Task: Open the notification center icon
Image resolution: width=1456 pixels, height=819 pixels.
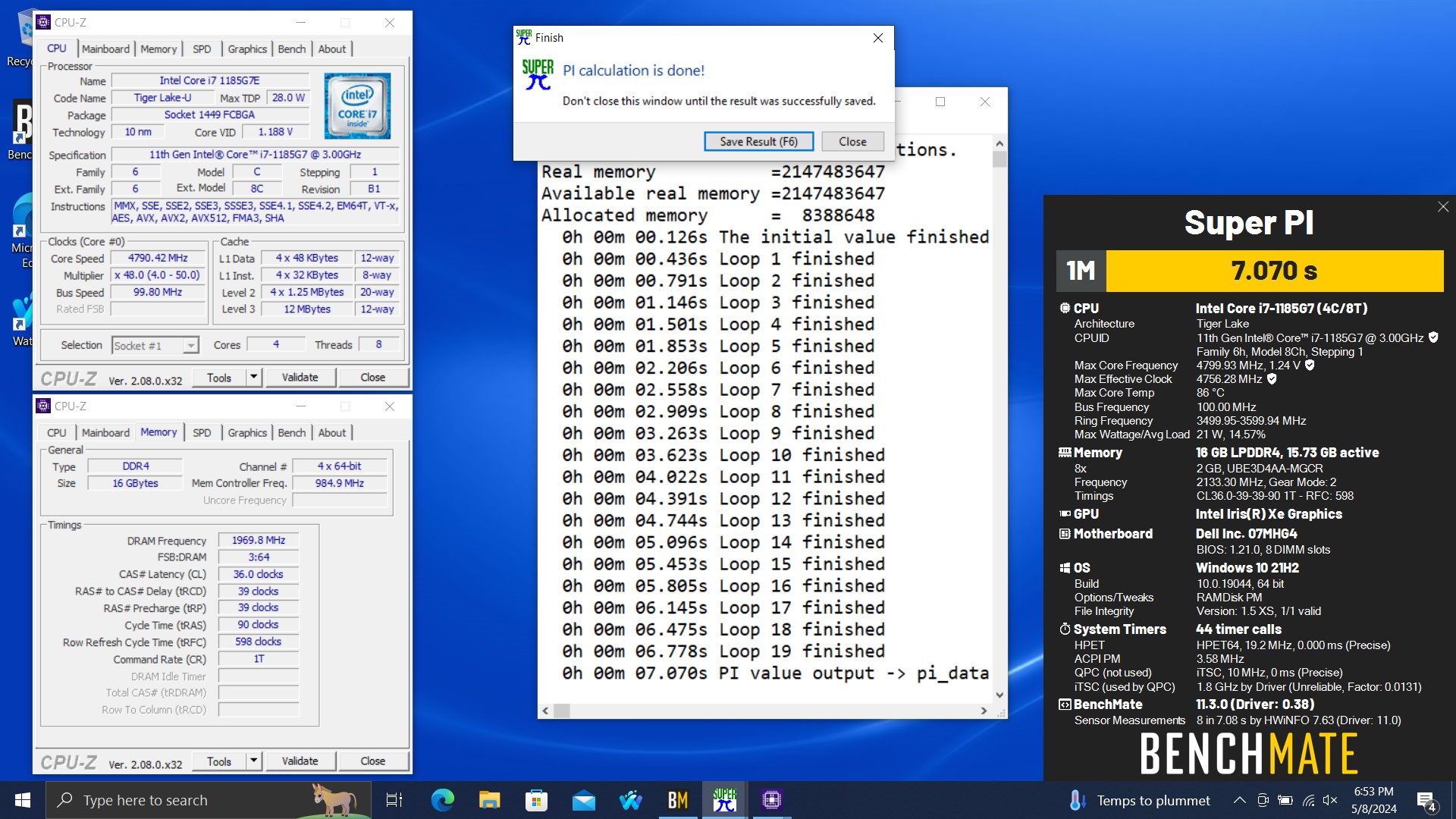Action: click(x=1426, y=801)
